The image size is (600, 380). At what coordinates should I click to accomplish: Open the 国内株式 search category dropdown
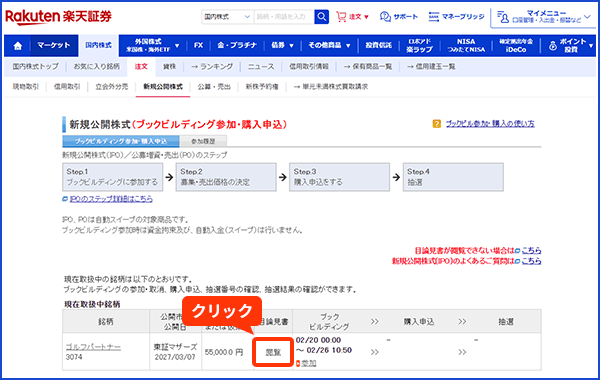pyautogui.click(x=227, y=17)
